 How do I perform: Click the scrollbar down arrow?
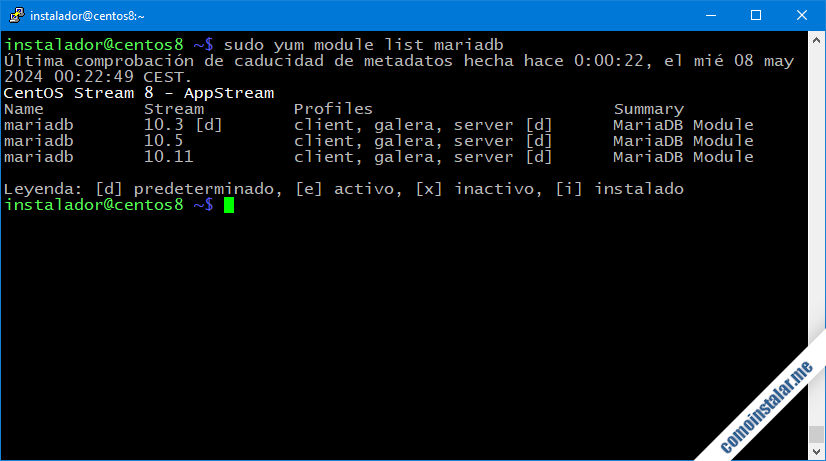click(x=816, y=451)
